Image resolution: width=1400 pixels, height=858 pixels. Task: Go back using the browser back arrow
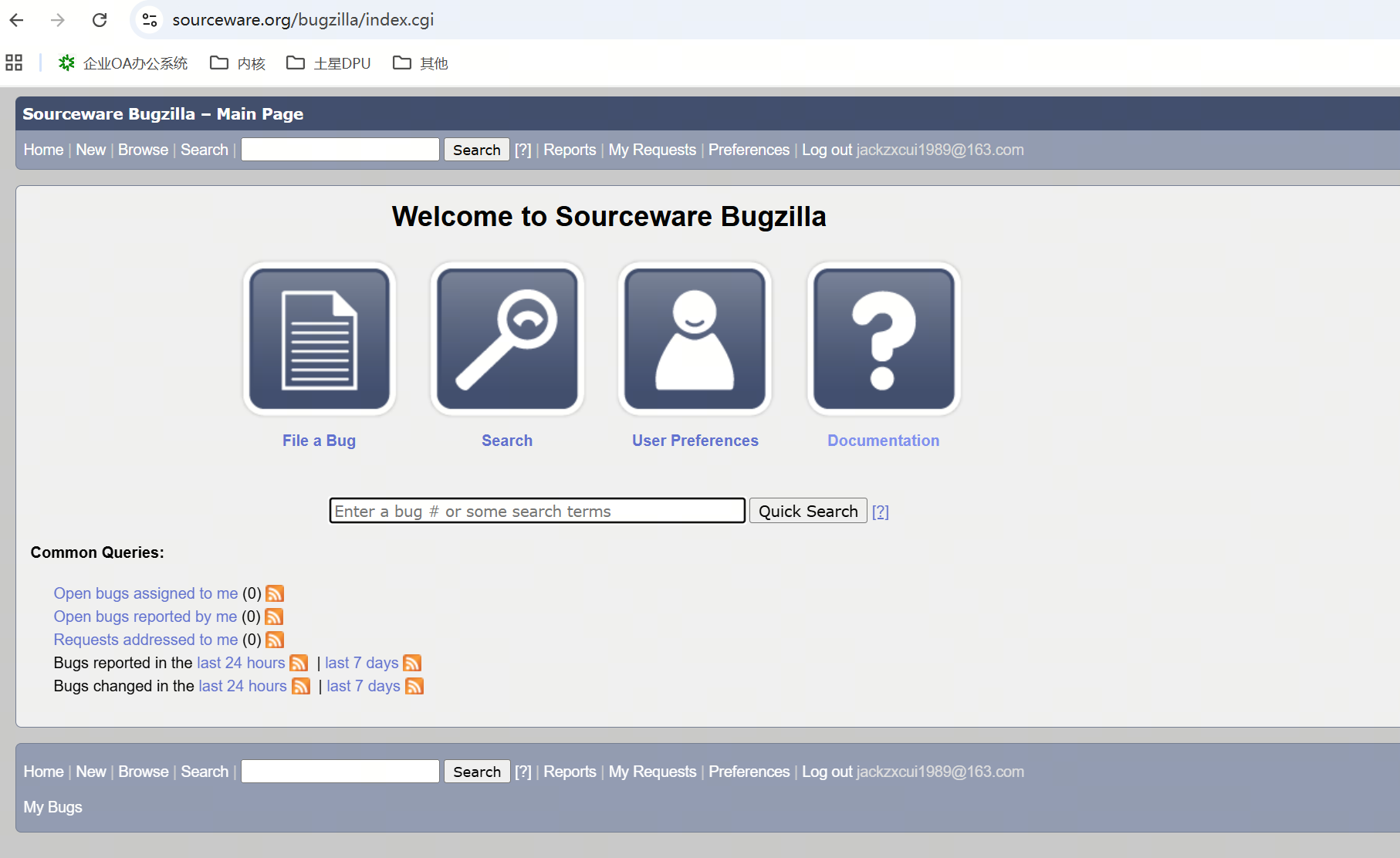[x=17, y=20]
